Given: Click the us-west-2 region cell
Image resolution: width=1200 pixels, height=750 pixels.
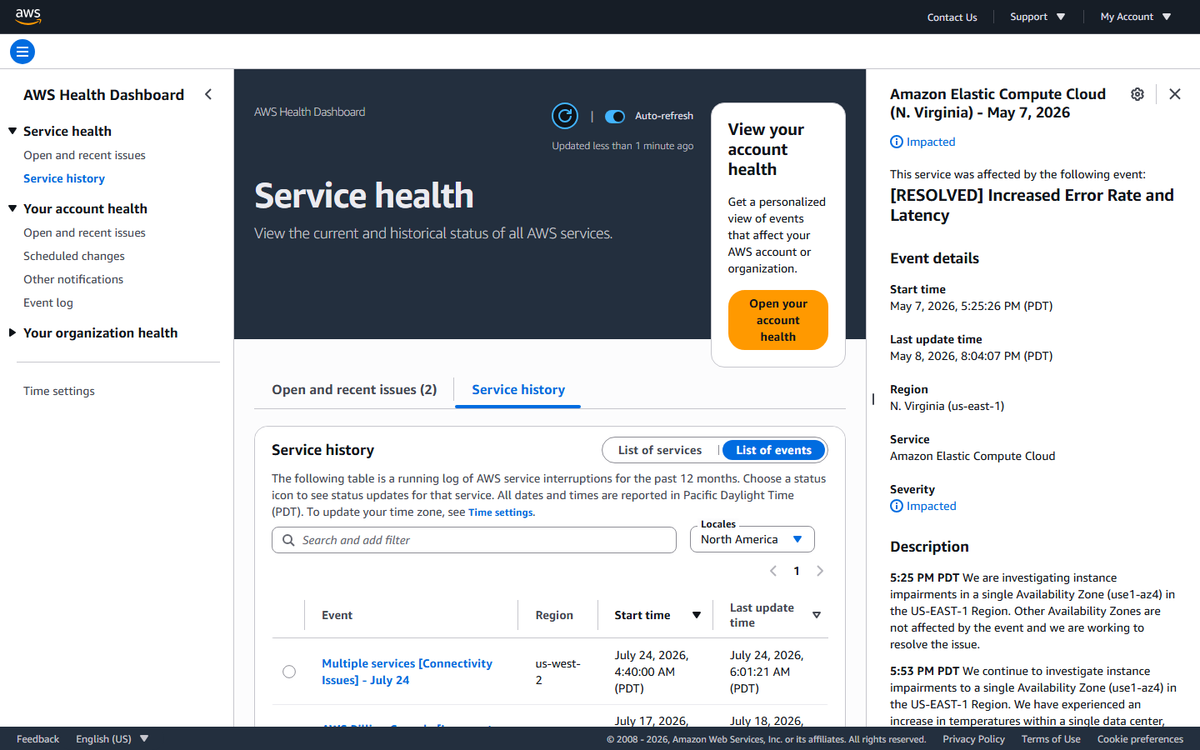Looking at the screenshot, I should (557, 672).
